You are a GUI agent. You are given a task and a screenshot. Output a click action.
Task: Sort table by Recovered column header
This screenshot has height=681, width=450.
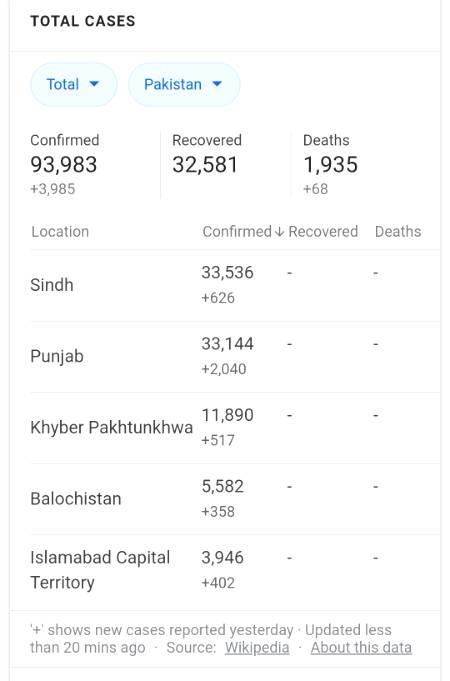[x=323, y=231]
